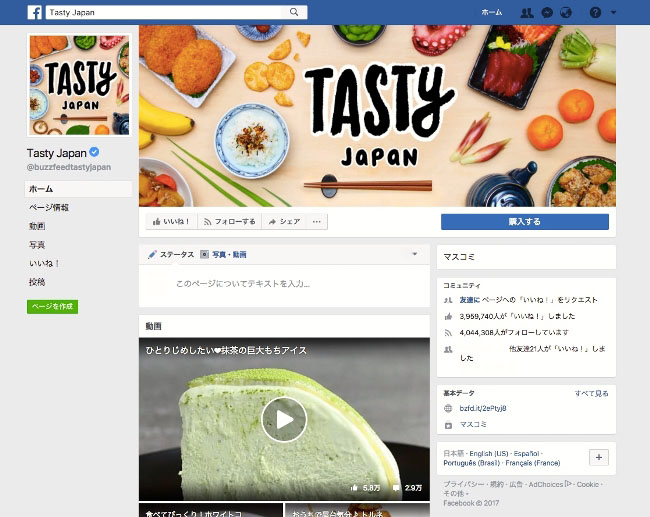Click the follow feed icon beside 4,044,308人
The image size is (650, 517).
tap(448, 333)
